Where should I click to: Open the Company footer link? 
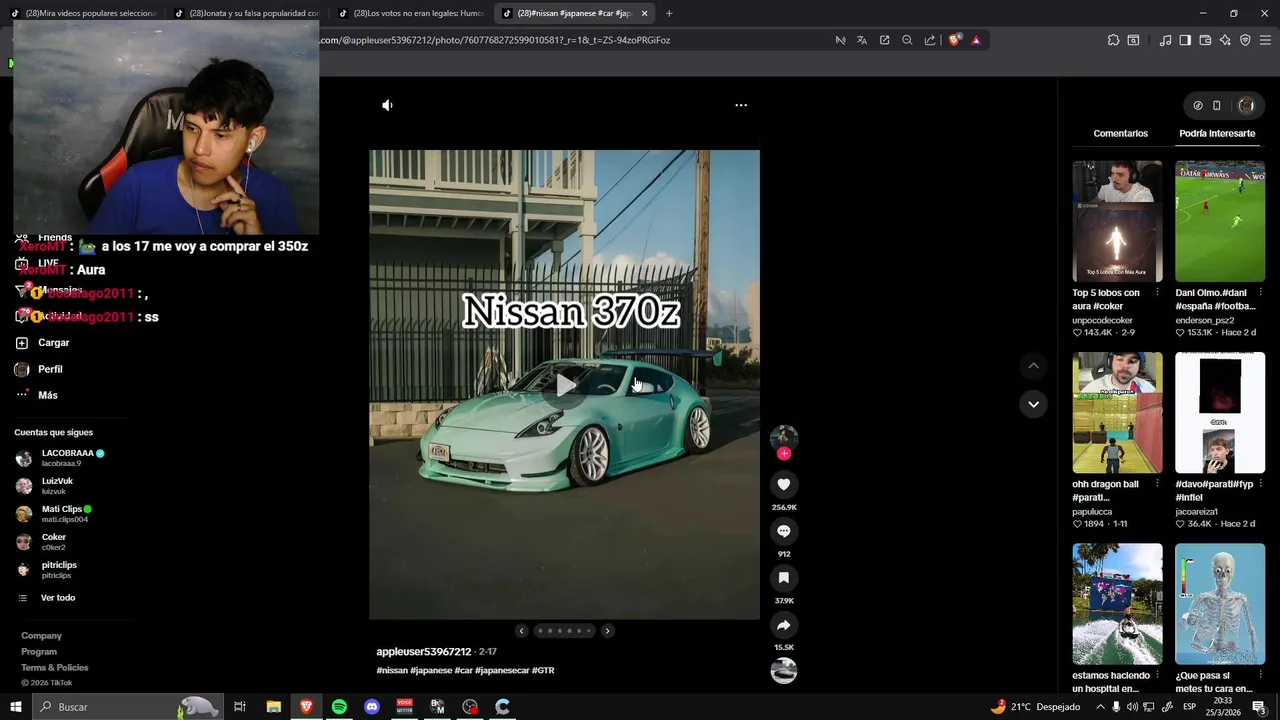41,636
